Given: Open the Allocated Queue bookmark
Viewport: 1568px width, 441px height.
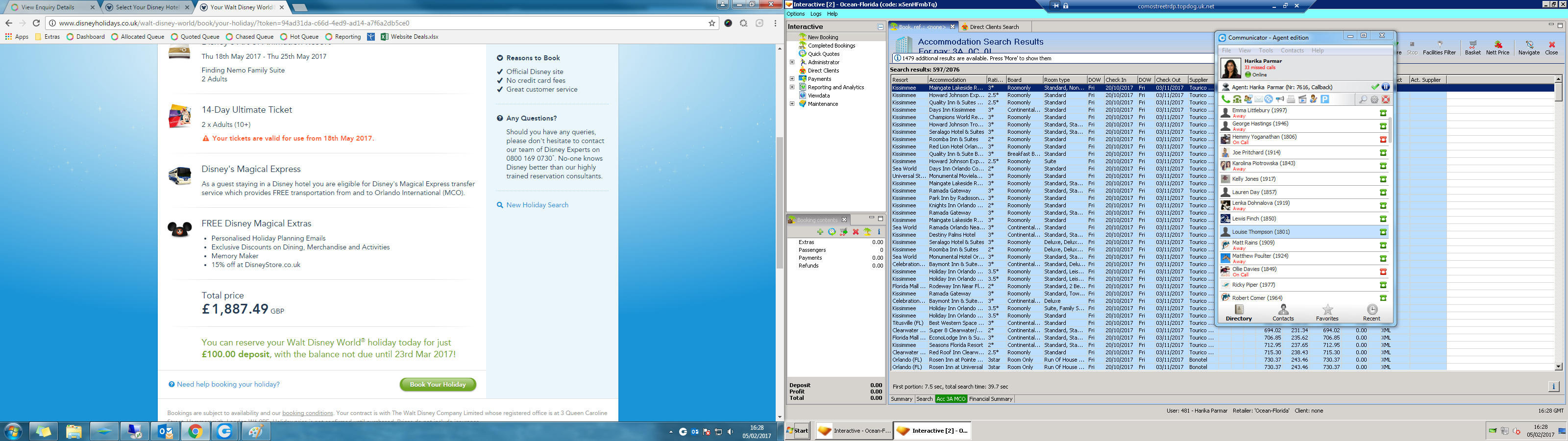Looking at the screenshot, I should point(138,37).
